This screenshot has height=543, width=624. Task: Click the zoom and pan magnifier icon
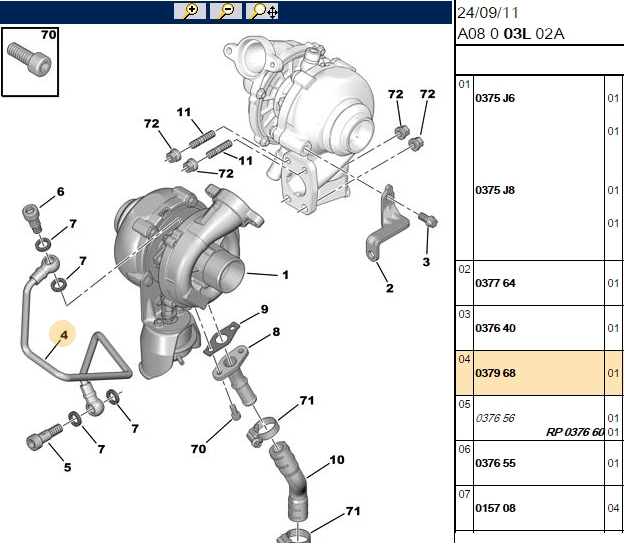pyautogui.click(x=262, y=11)
